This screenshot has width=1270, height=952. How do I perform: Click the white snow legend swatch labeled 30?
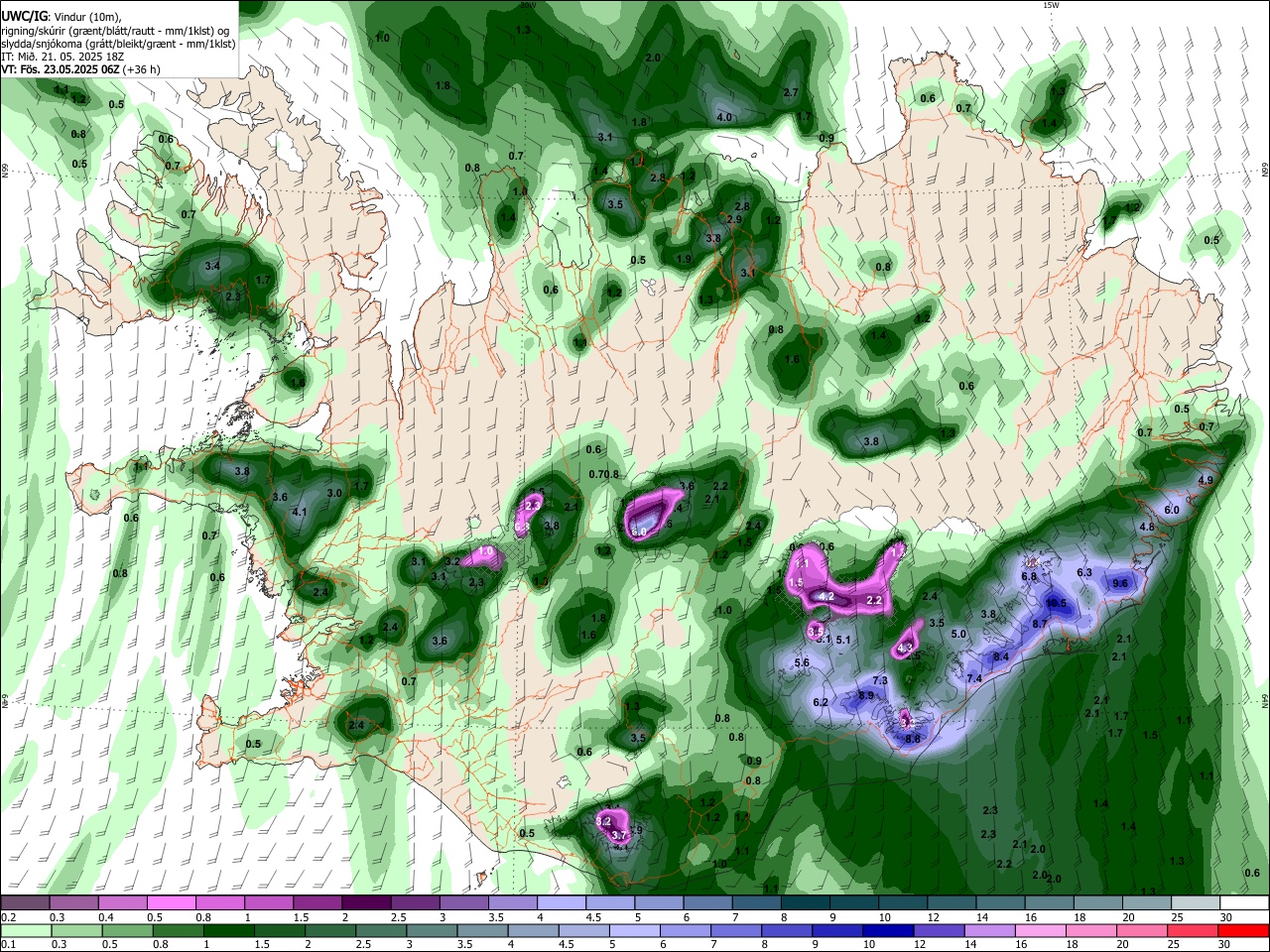(x=1244, y=903)
